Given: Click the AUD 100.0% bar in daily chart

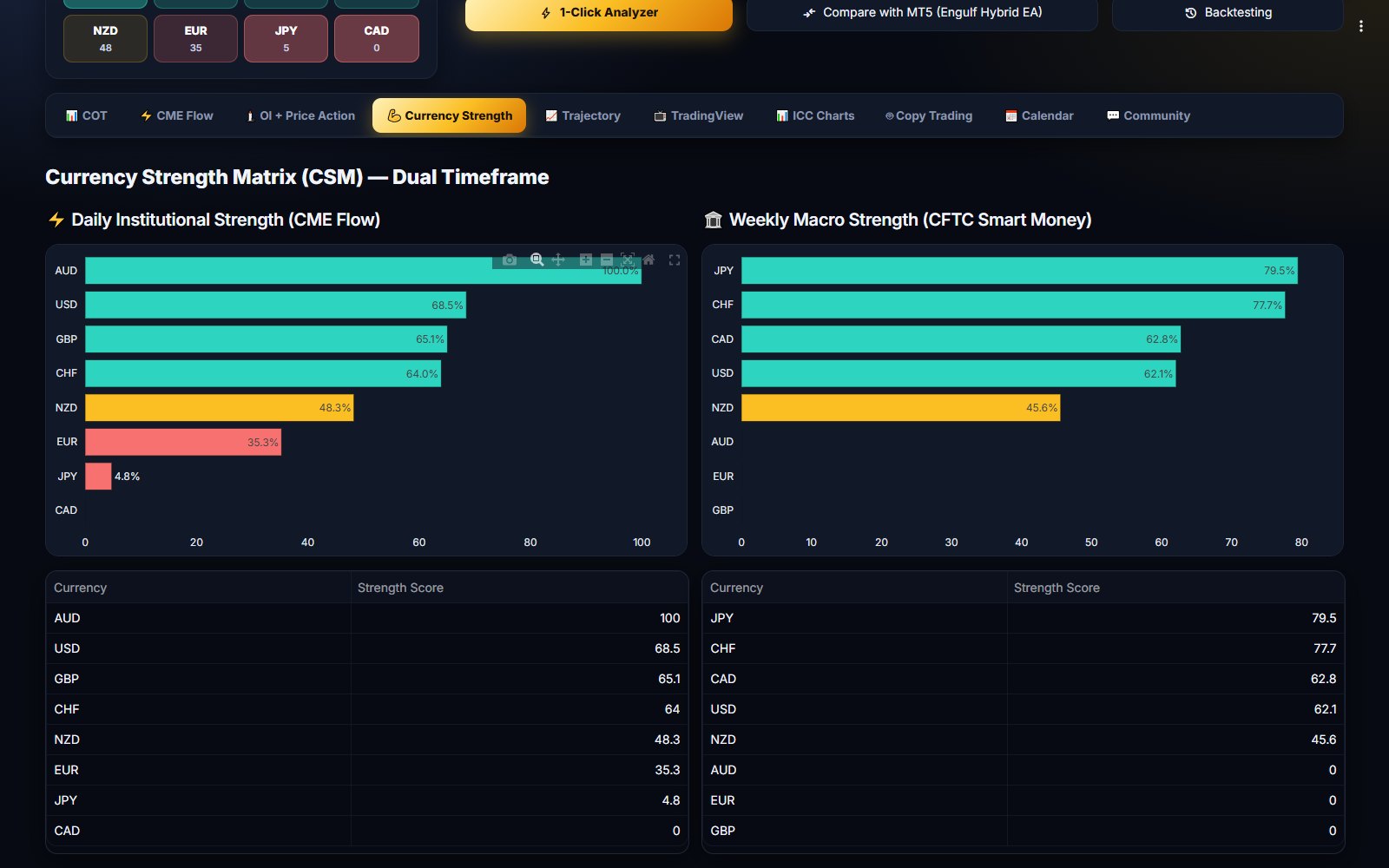Looking at the screenshot, I should (x=363, y=271).
